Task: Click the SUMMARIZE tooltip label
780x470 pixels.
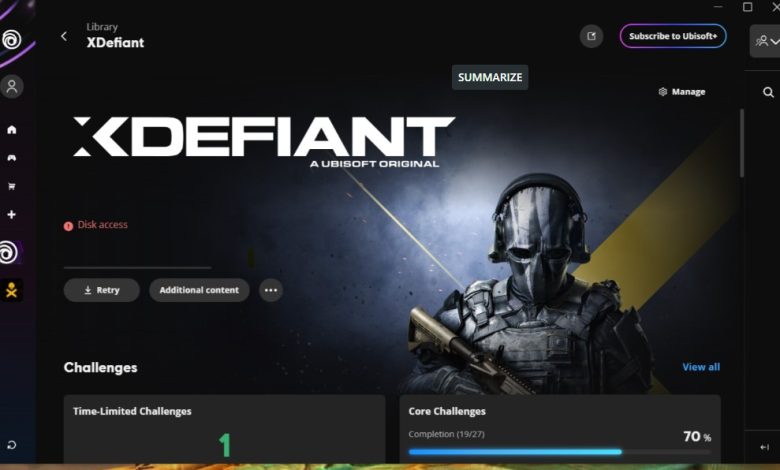Action: pos(490,77)
